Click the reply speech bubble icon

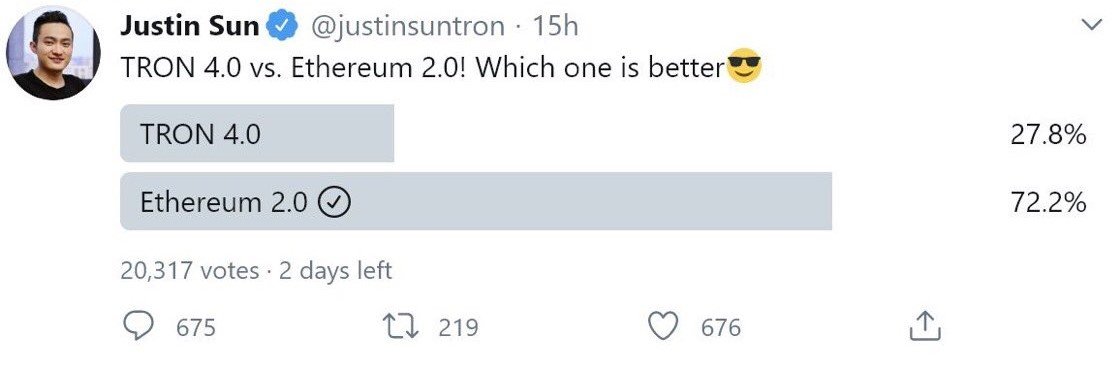click(x=138, y=327)
